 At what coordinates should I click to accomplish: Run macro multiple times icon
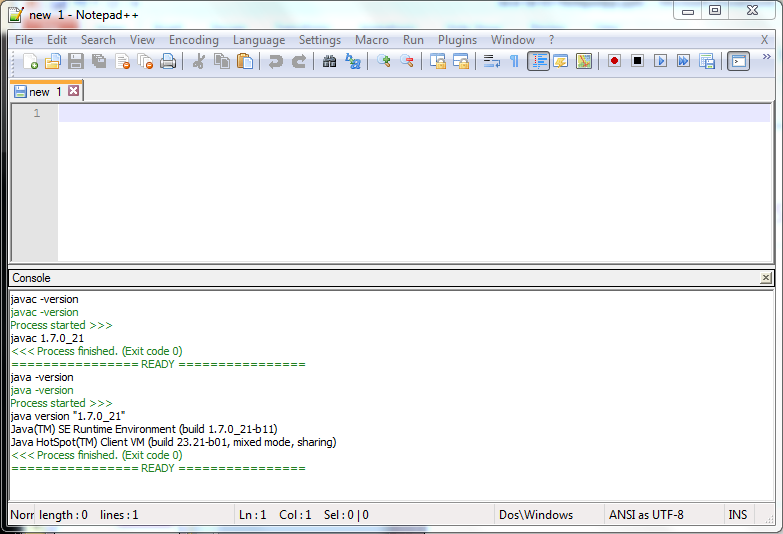[683, 61]
